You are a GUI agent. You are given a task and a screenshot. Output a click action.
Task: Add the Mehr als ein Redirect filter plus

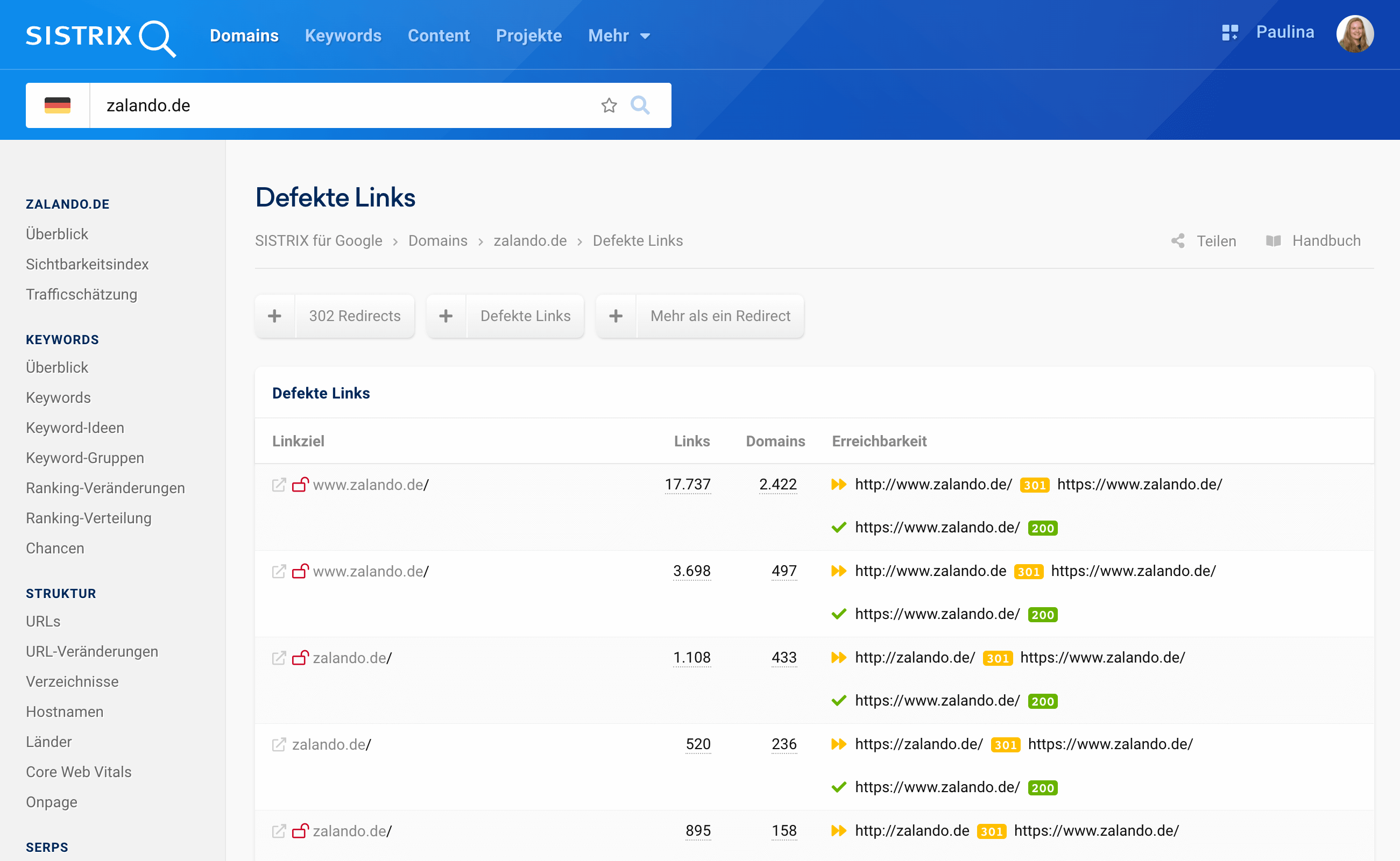(x=616, y=316)
